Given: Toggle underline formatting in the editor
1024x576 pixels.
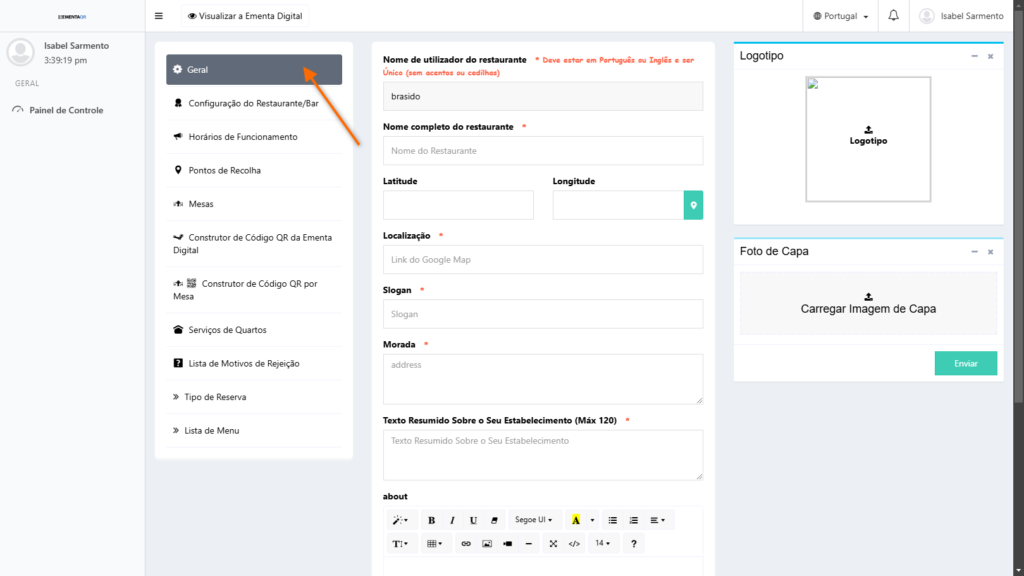Looking at the screenshot, I should coord(473,520).
